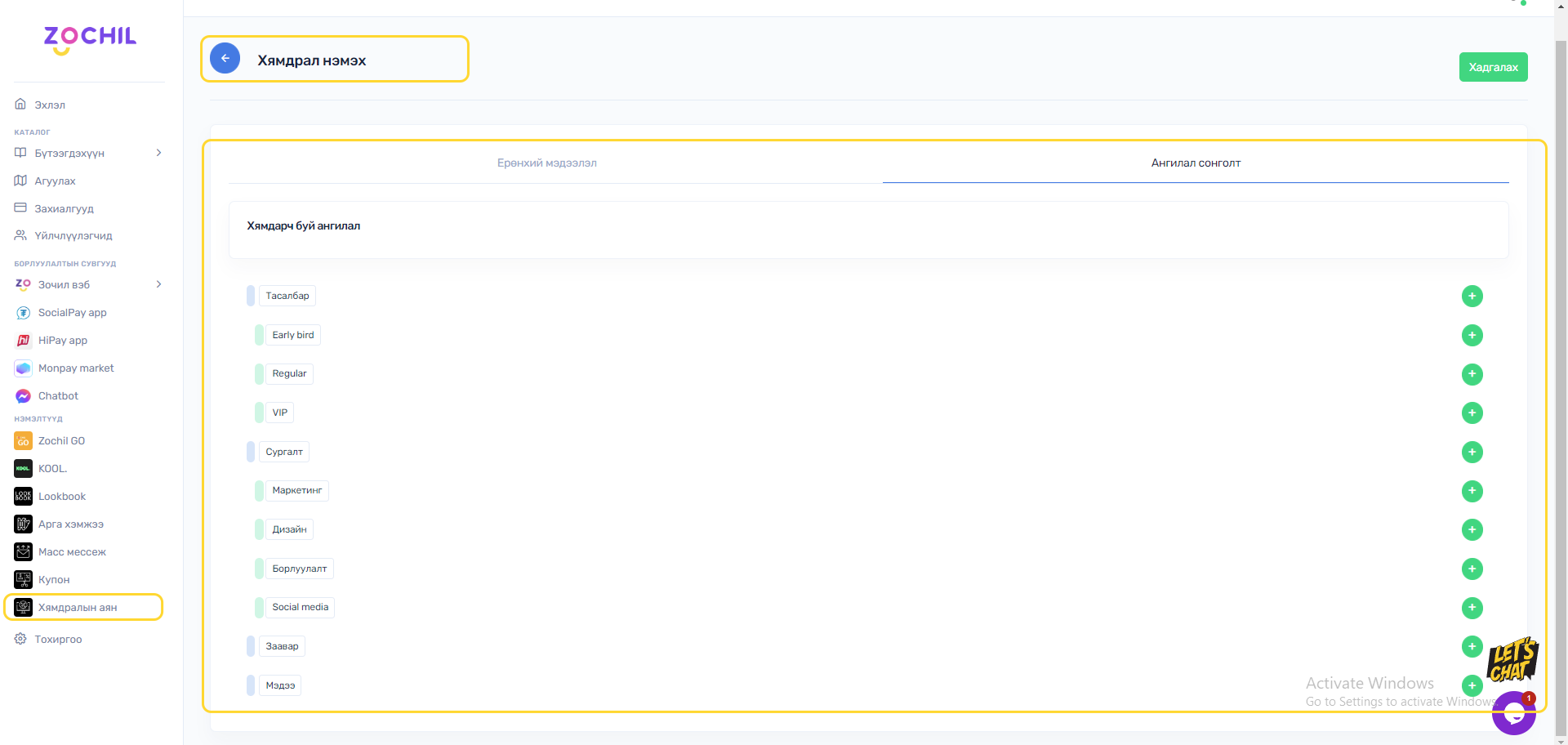Open the SocialPay app channel
The height and width of the screenshot is (745, 1568).
pos(72,313)
